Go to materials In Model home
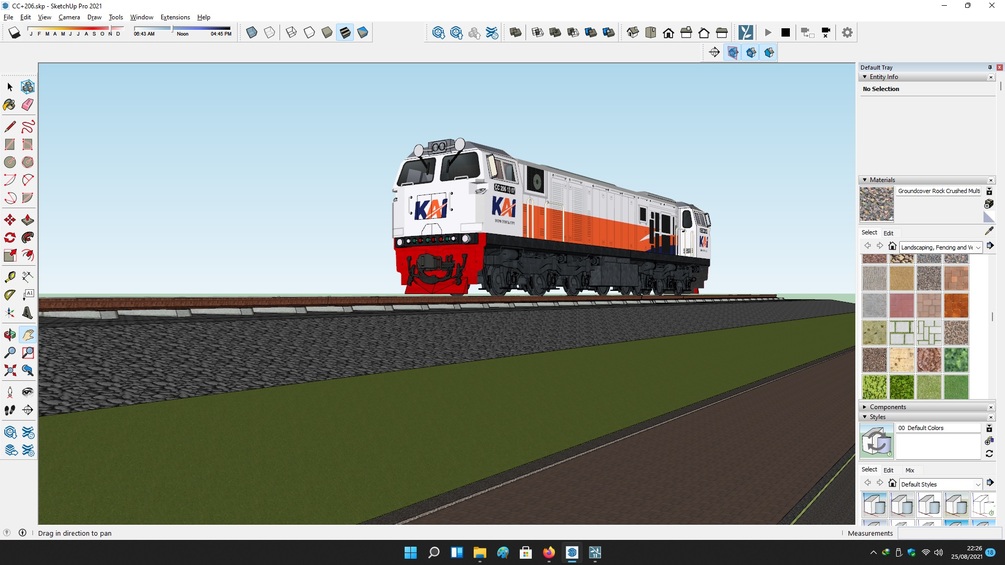 (x=892, y=247)
